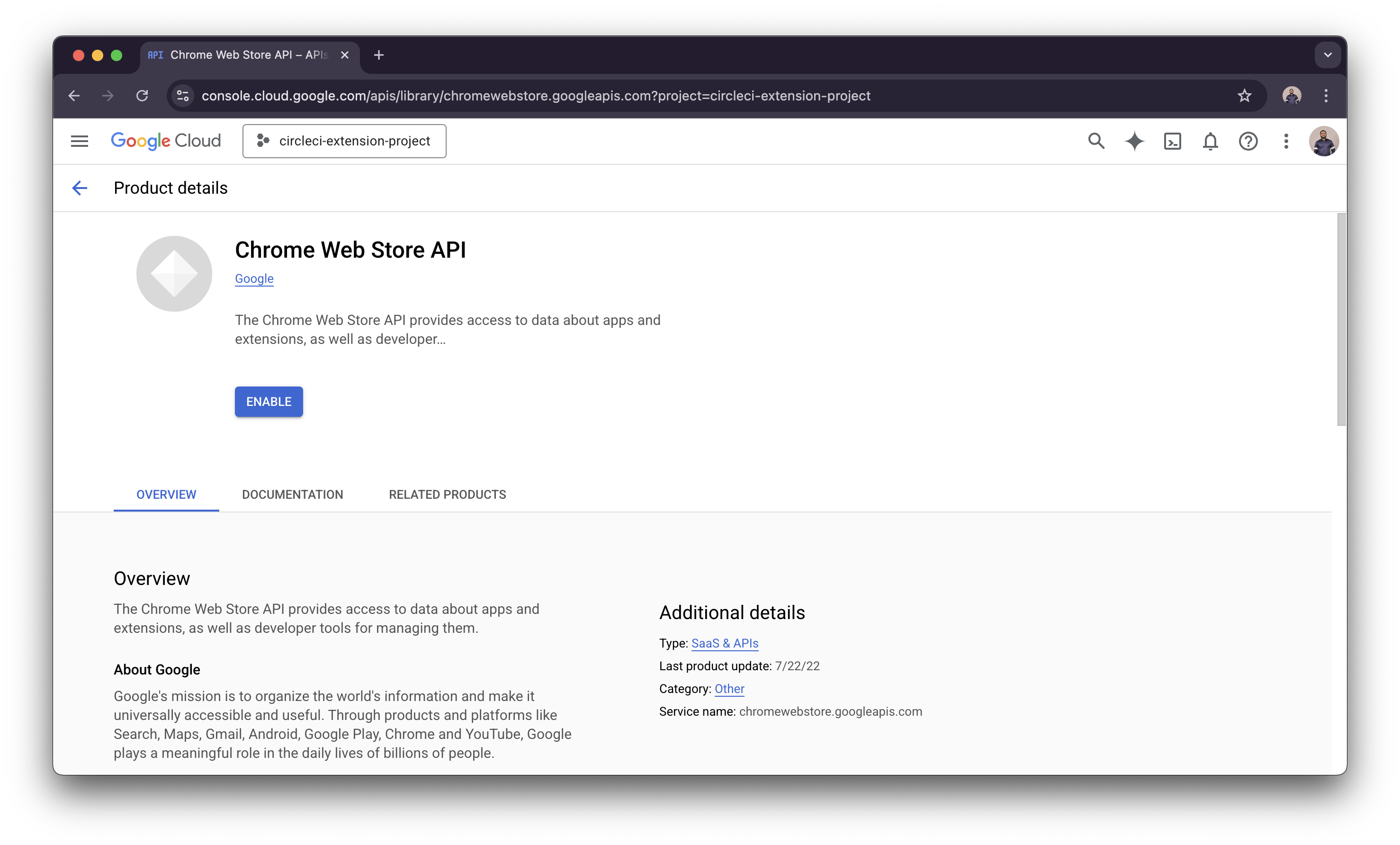
Task: Open the circleci-extension-project selector
Action: (344, 141)
